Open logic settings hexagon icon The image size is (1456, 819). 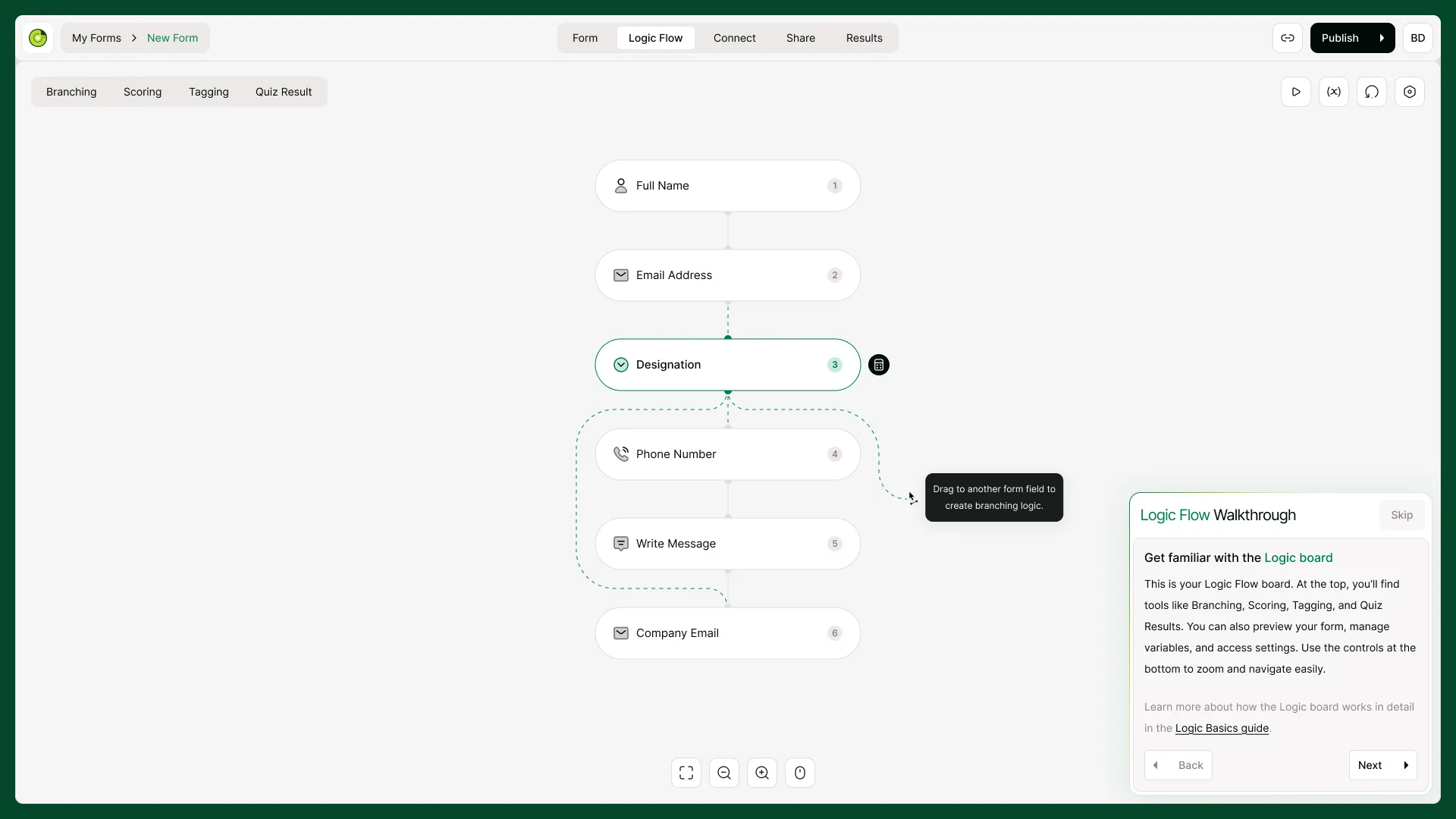tap(1410, 92)
